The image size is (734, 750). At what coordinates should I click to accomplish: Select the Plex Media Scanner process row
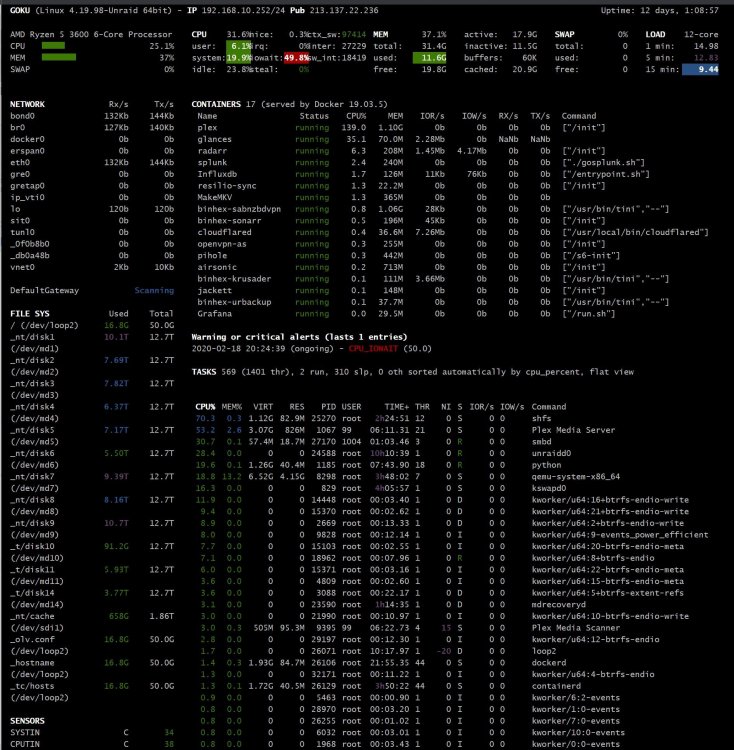[407, 628]
